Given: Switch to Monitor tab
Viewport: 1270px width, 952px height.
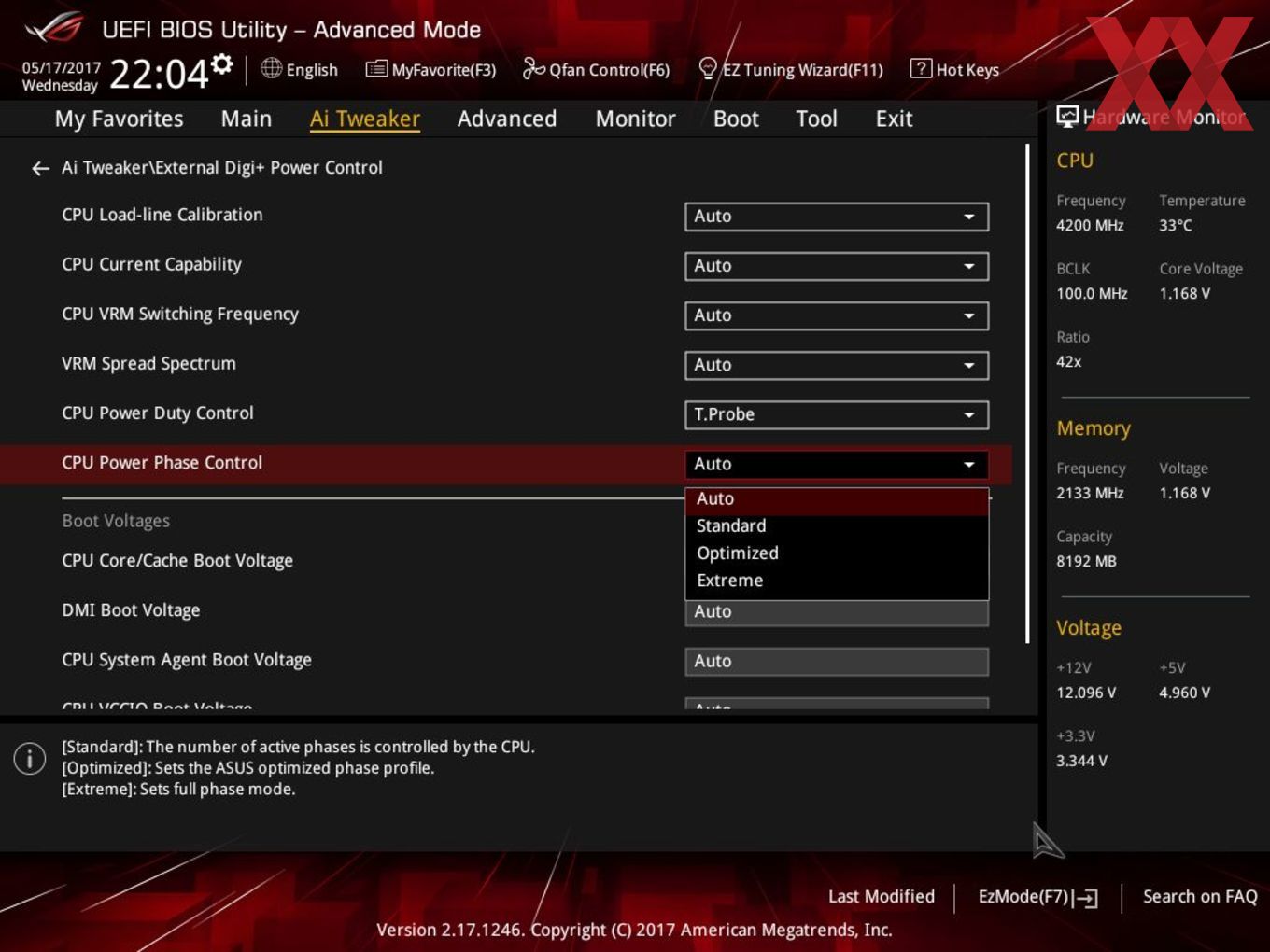Looking at the screenshot, I should [636, 119].
